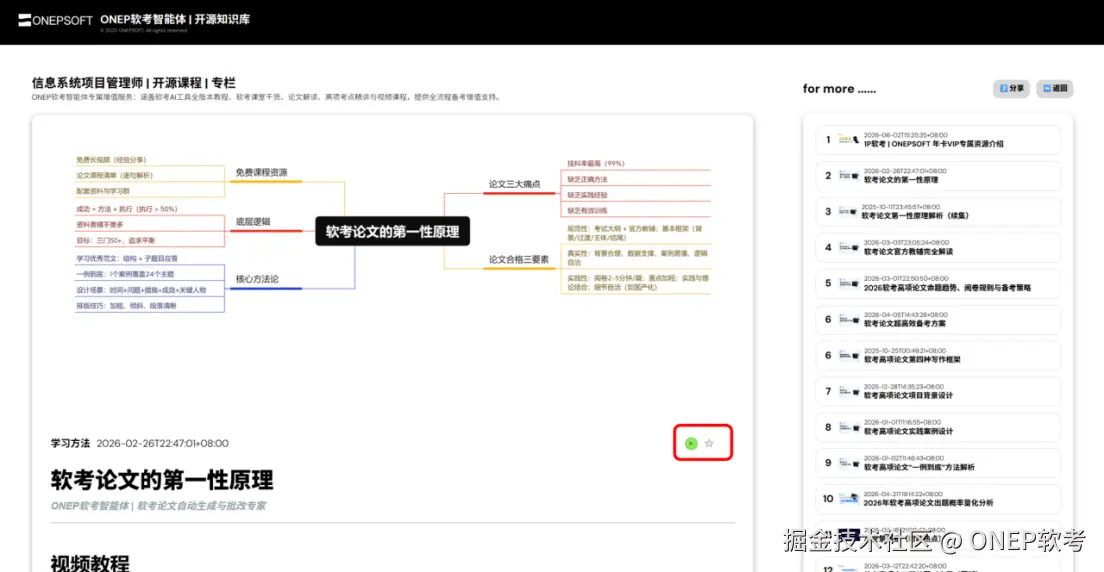Click the 学习方法 category tag
This screenshot has height=572, width=1104.
pos(70,443)
